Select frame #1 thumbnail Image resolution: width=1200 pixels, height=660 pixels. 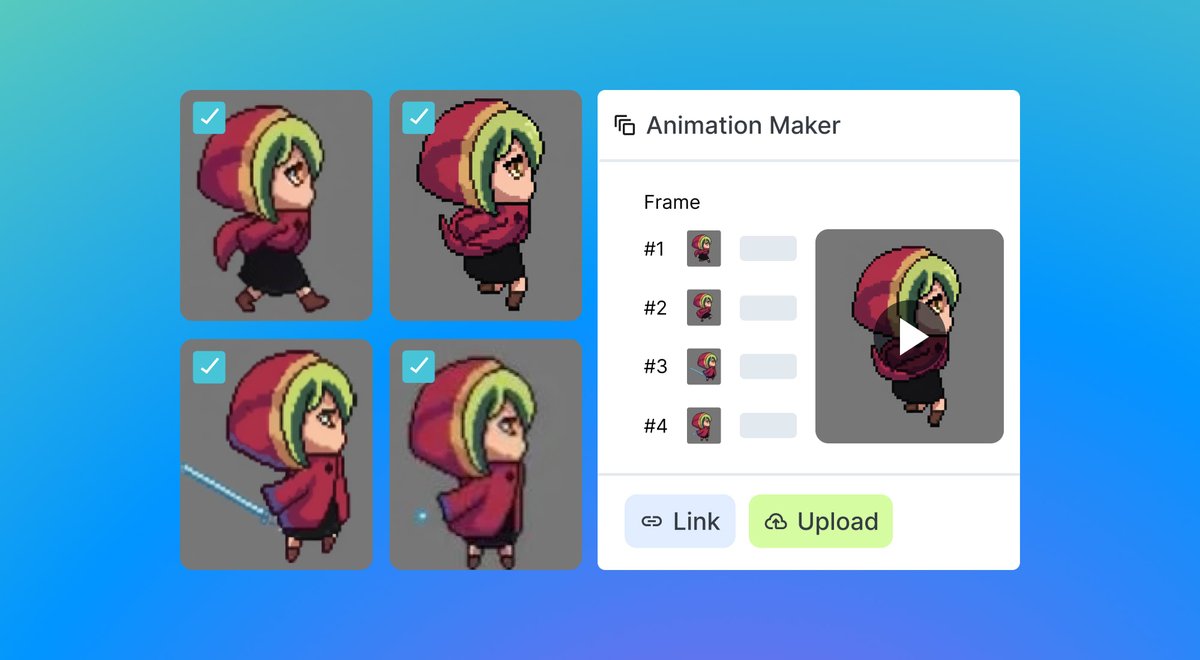[704, 249]
